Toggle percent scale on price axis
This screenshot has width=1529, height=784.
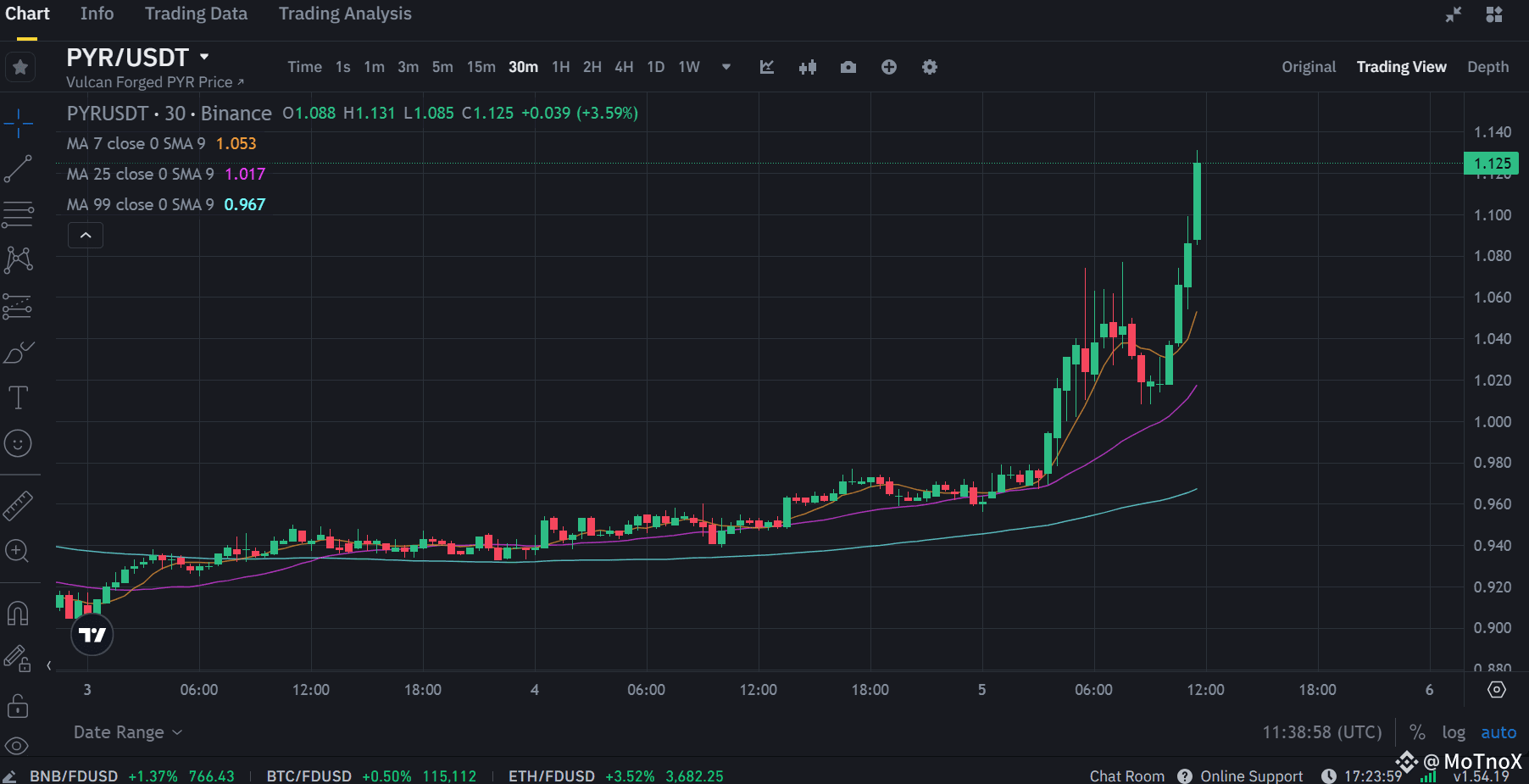pos(1417,732)
